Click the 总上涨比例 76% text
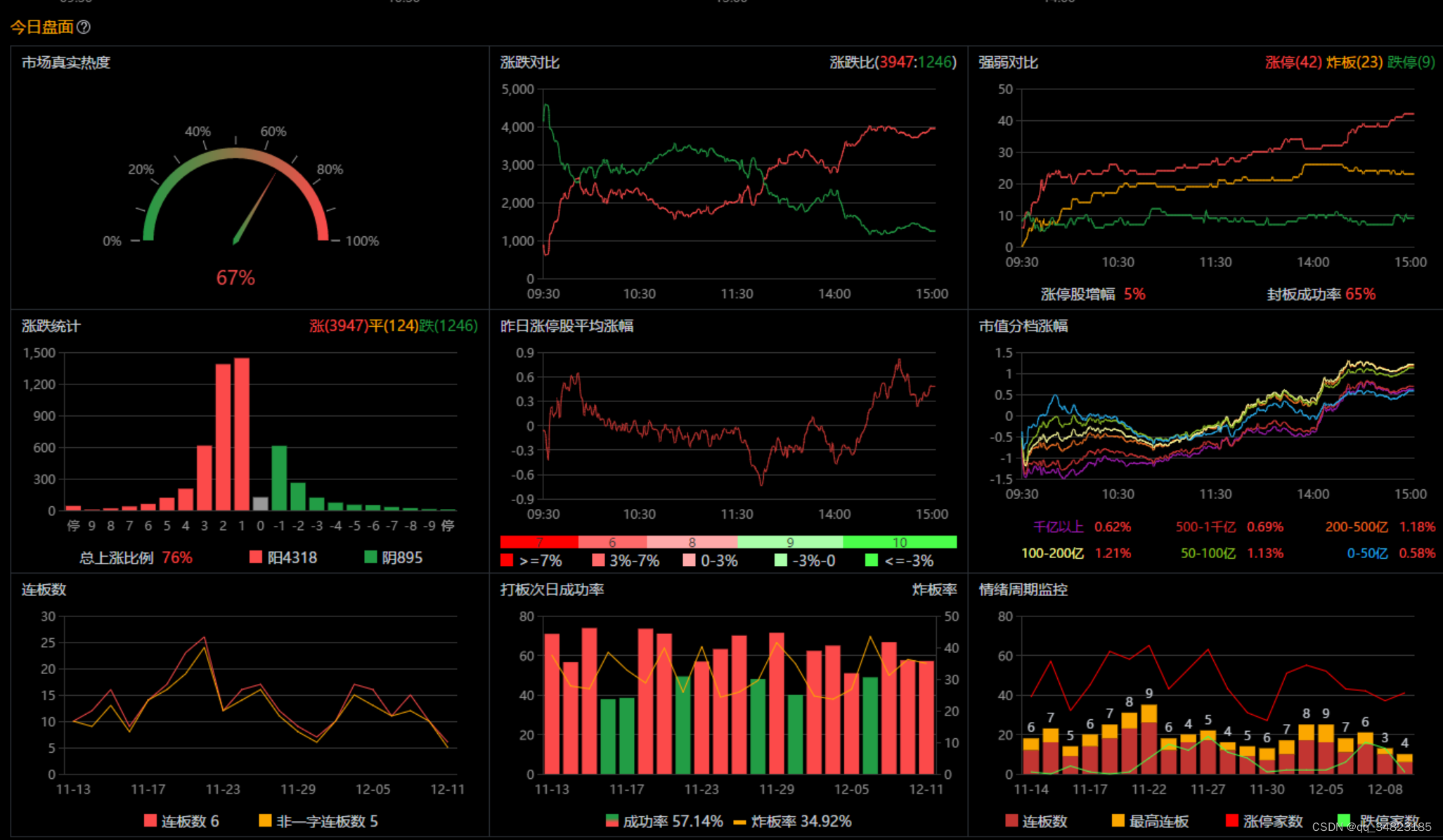Image resolution: width=1443 pixels, height=840 pixels. coord(136,557)
